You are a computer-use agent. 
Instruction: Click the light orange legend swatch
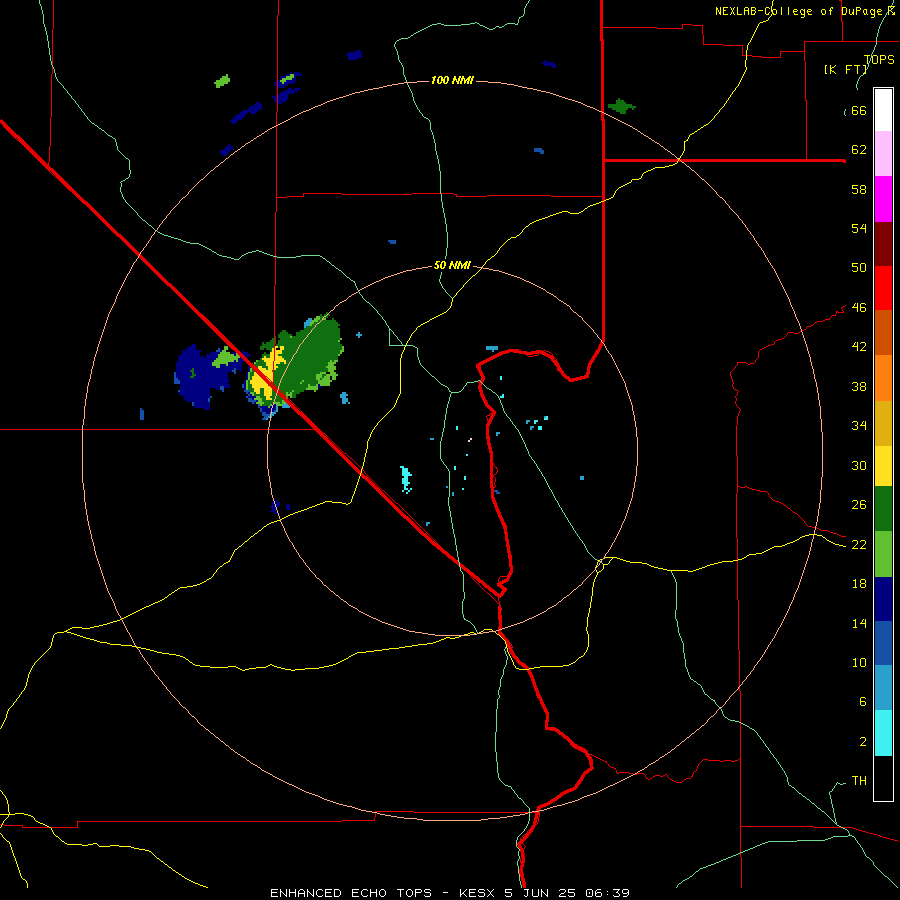[883, 378]
